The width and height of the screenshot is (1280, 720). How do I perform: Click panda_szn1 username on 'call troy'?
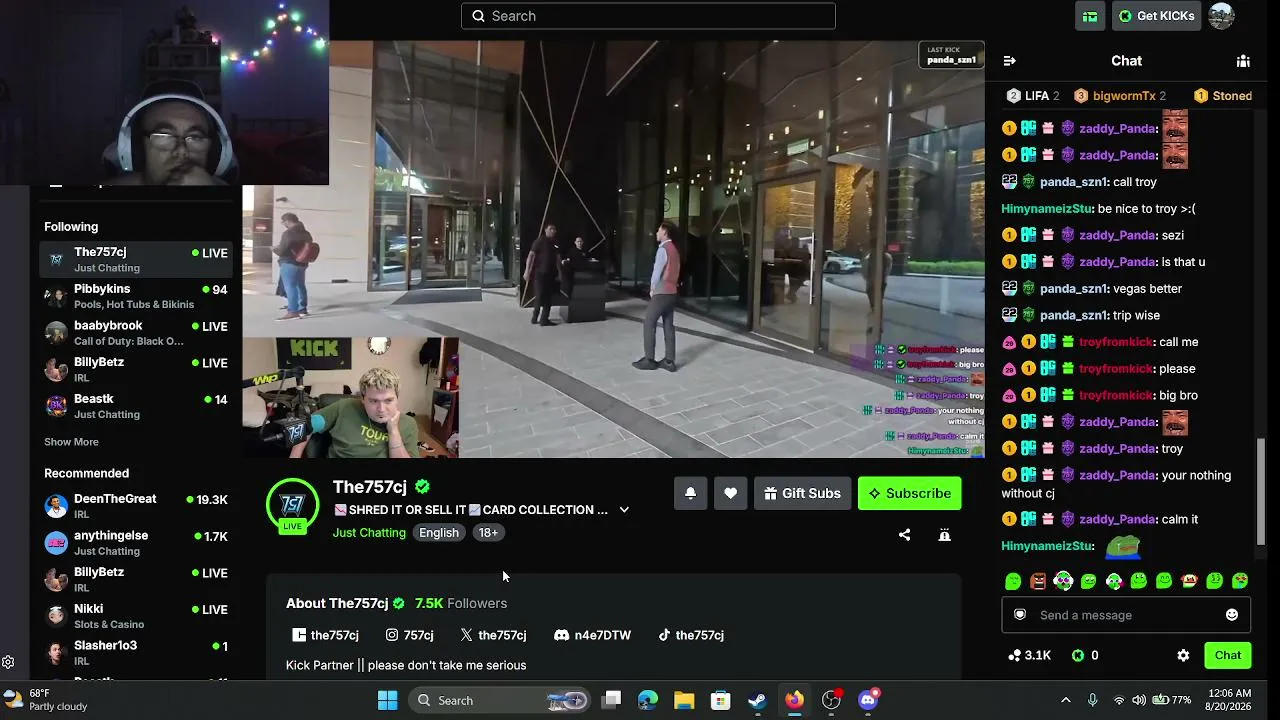[x=1073, y=182]
